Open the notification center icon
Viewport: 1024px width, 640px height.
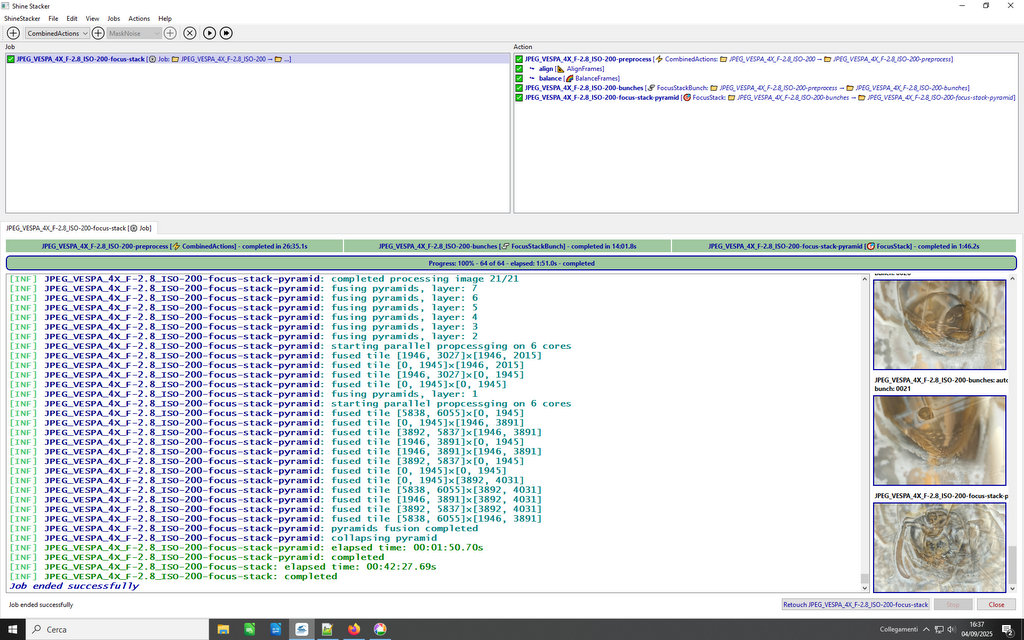[x=1008, y=630]
